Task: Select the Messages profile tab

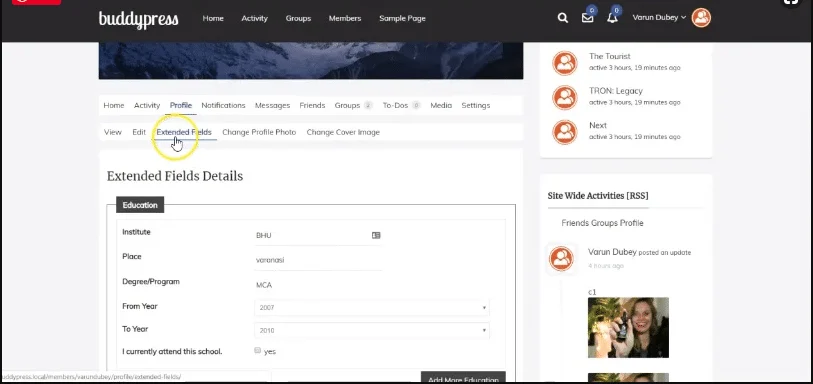Action: click(272, 105)
